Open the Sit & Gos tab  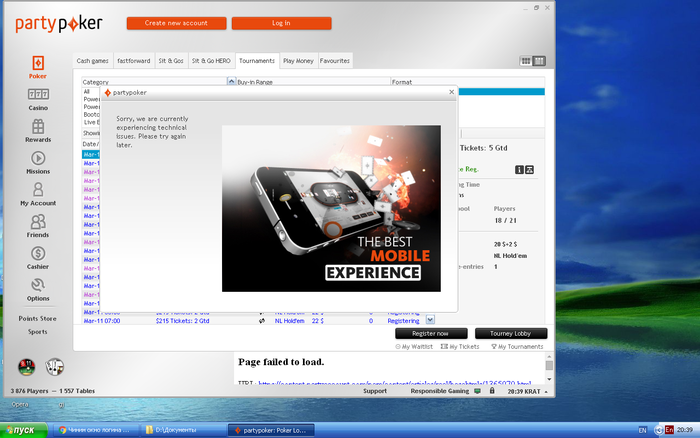171,61
